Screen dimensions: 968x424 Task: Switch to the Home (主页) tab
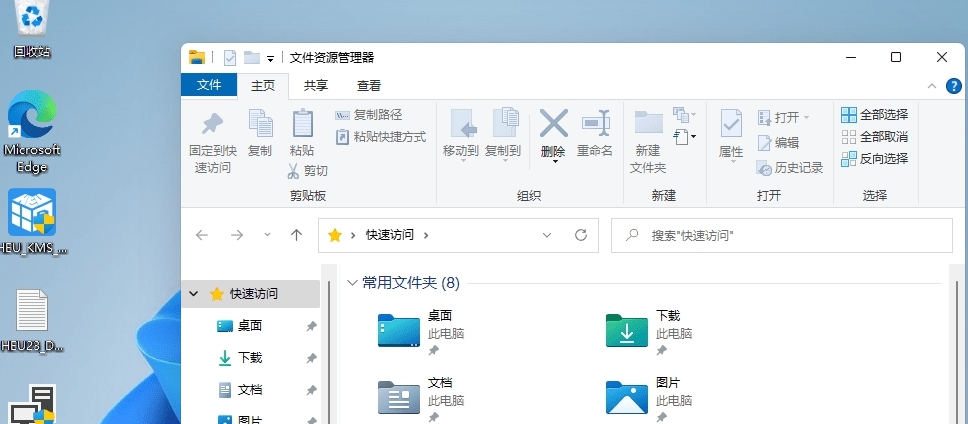[263, 86]
